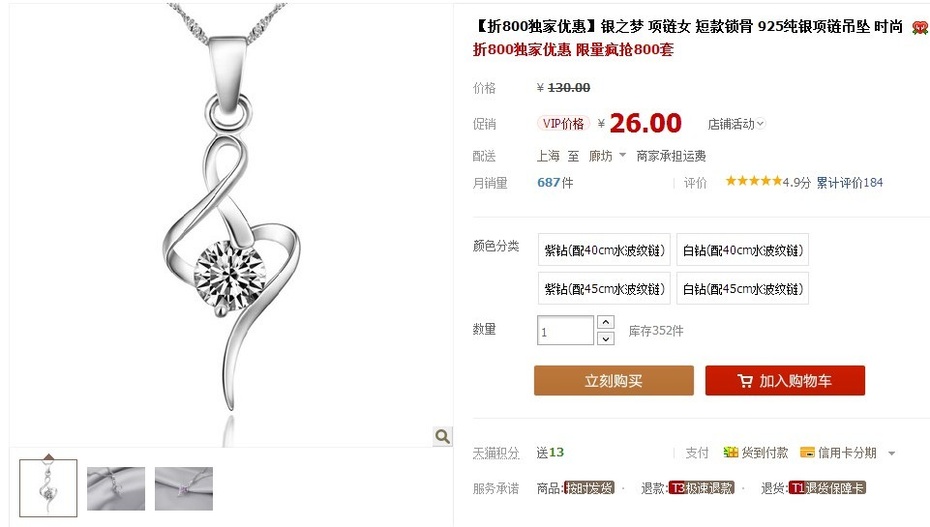
Task: Click the cash on delivery payment icon
Action: [x=730, y=453]
